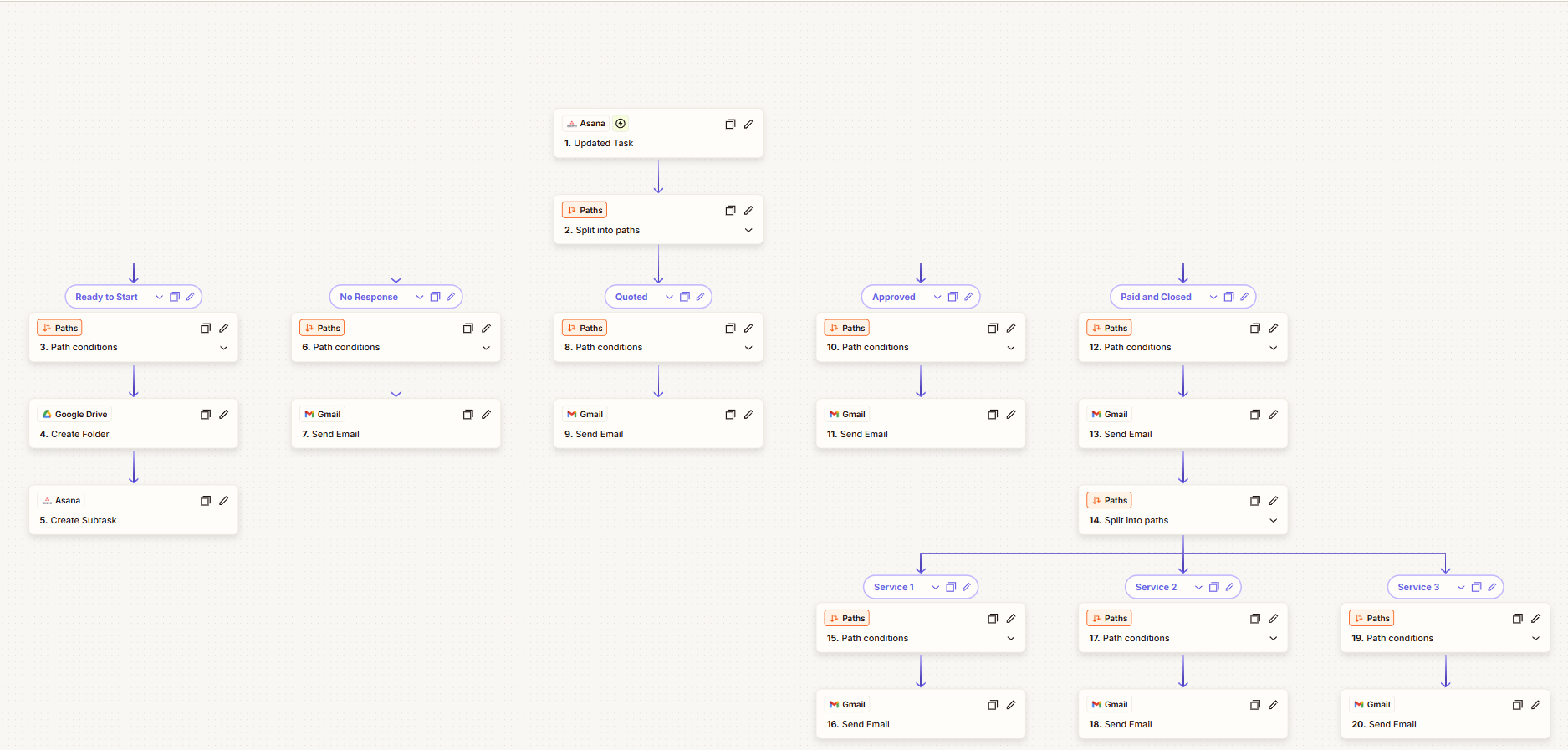Viewport: 1568px width, 750px height.
Task: Edit the Service 1 path label
Action: coord(967,587)
